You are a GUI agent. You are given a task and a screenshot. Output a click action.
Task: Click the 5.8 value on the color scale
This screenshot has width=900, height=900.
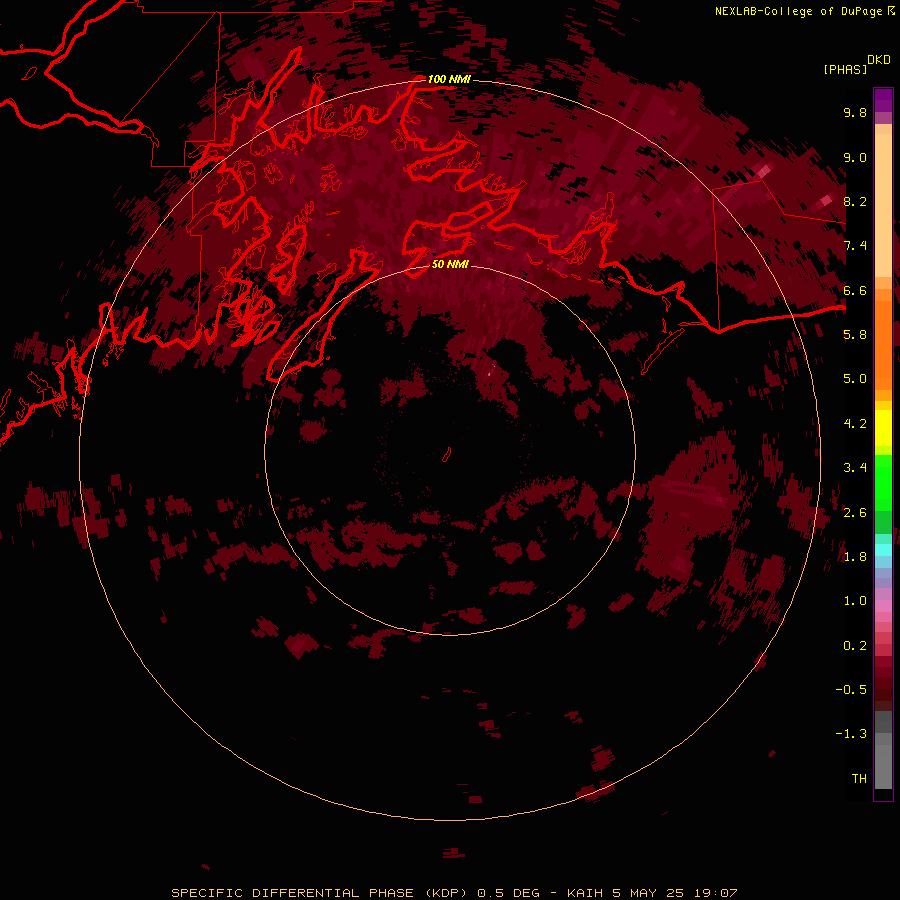tap(855, 334)
